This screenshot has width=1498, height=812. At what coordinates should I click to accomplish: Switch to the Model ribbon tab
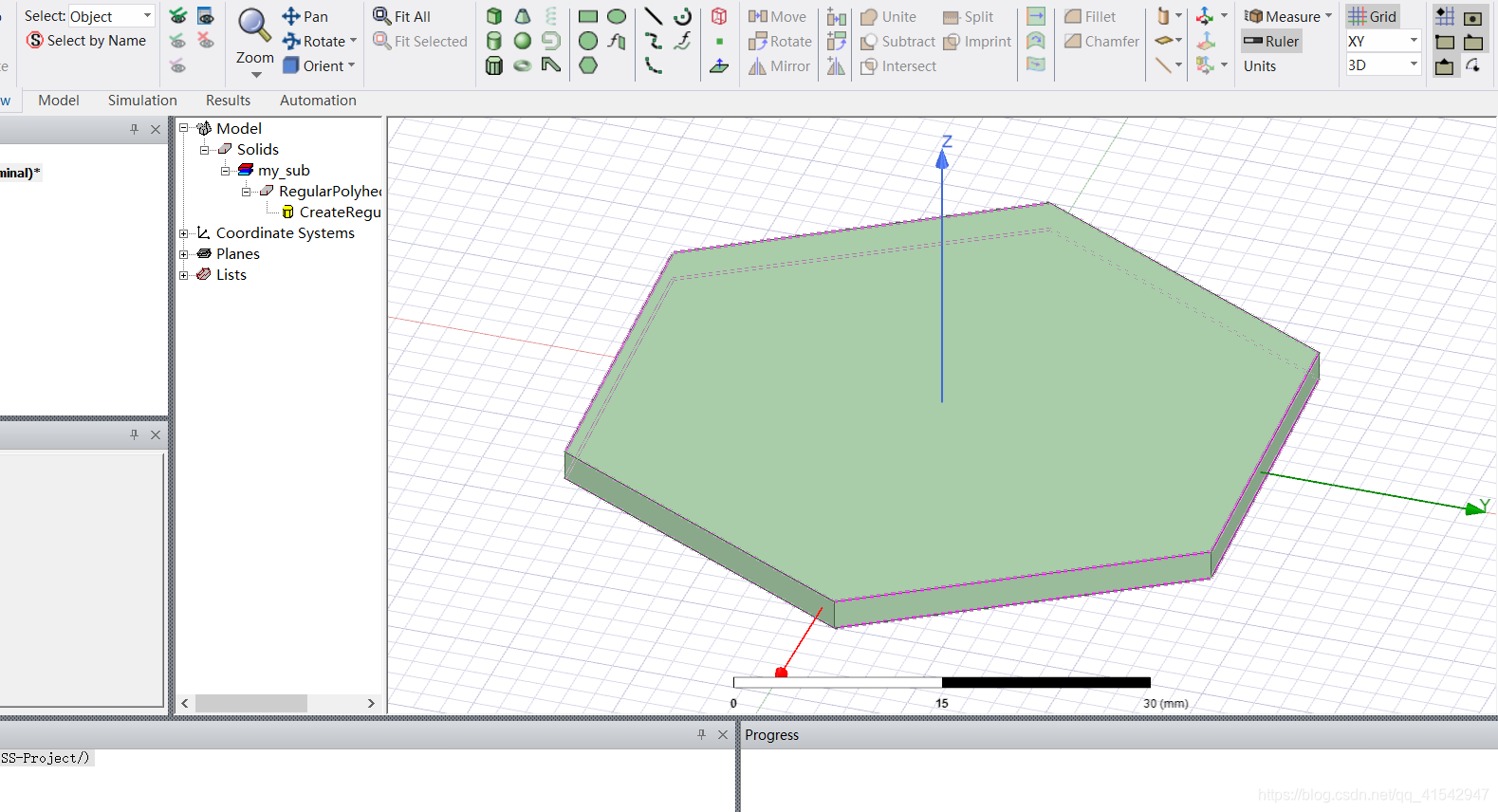(x=59, y=101)
